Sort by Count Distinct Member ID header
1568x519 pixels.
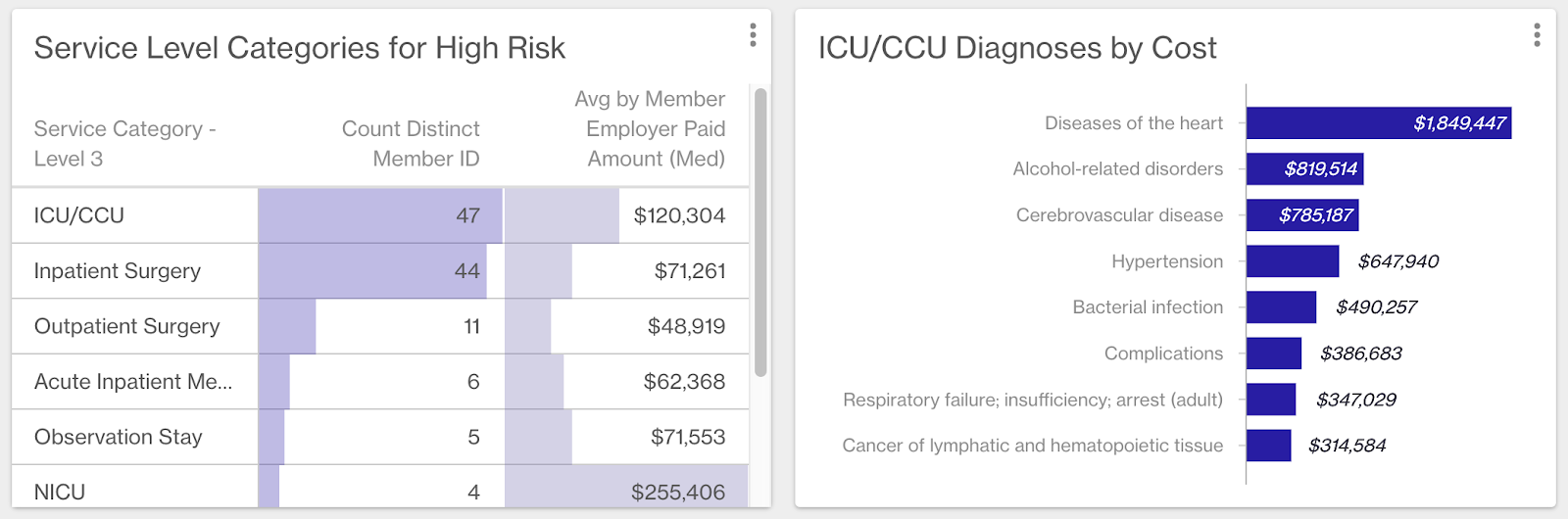pyautogui.click(x=410, y=143)
